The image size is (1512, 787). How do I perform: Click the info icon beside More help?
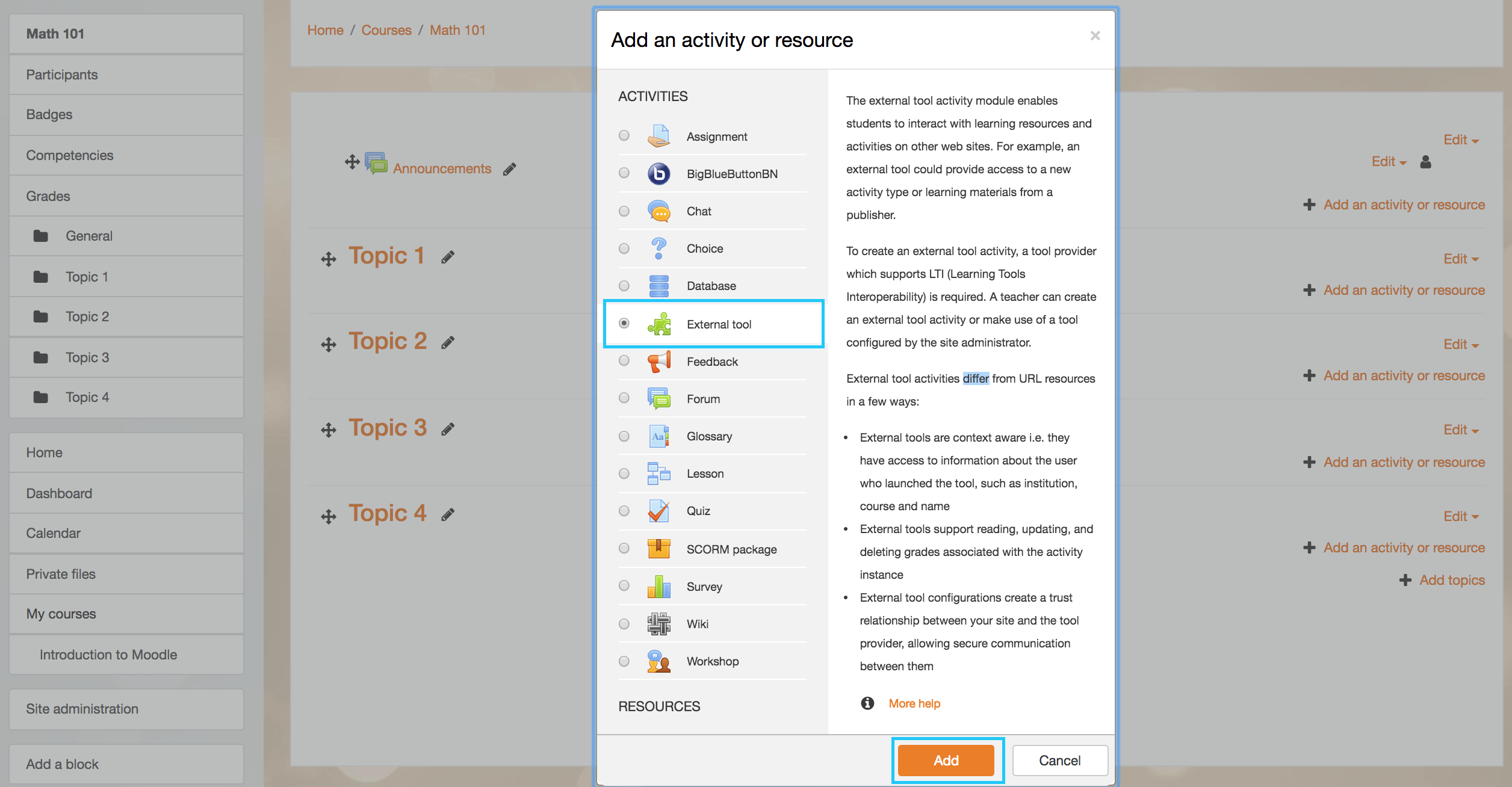[x=867, y=703]
